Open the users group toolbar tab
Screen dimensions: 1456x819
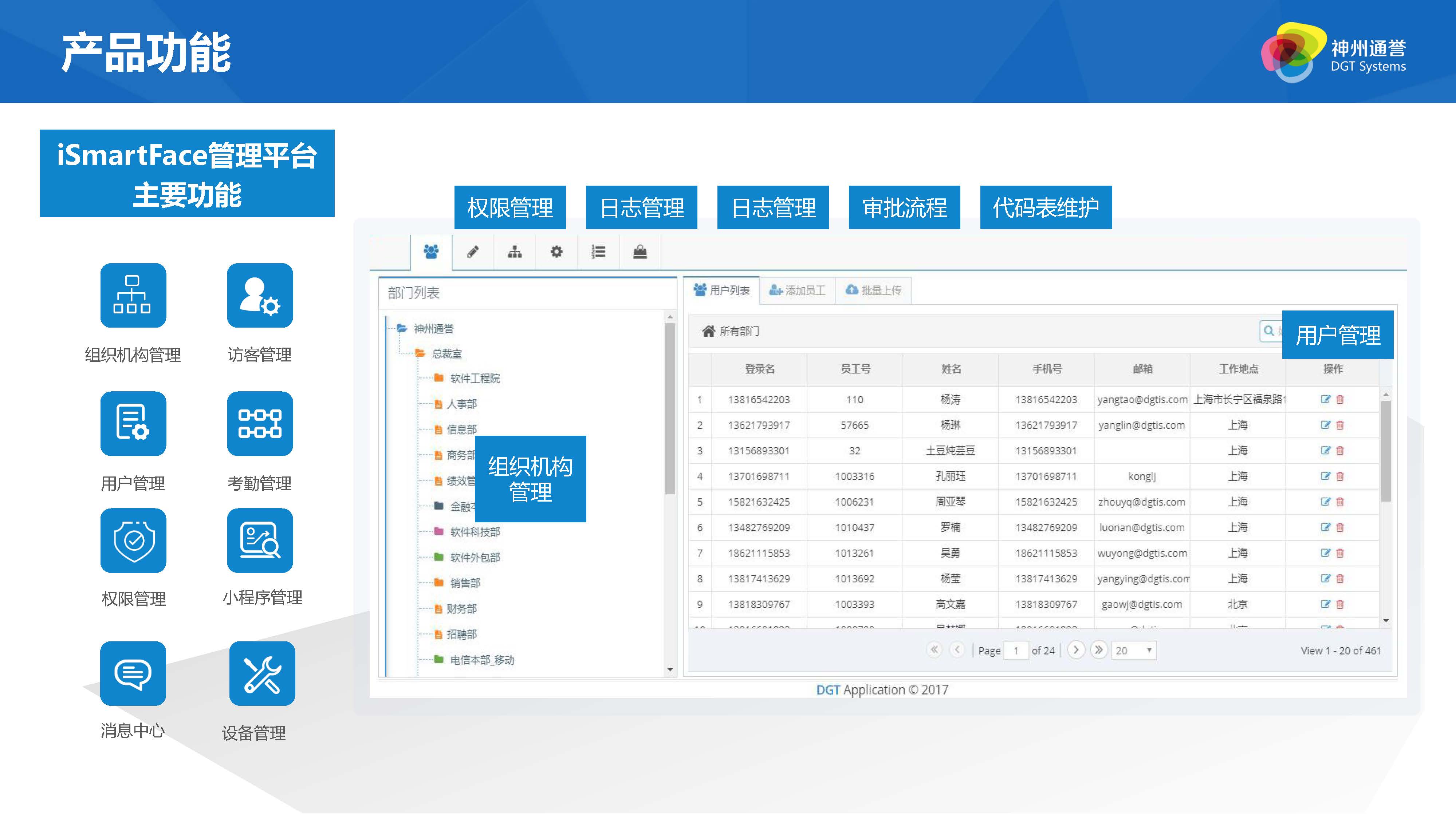pyautogui.click(x=431, y=252)
